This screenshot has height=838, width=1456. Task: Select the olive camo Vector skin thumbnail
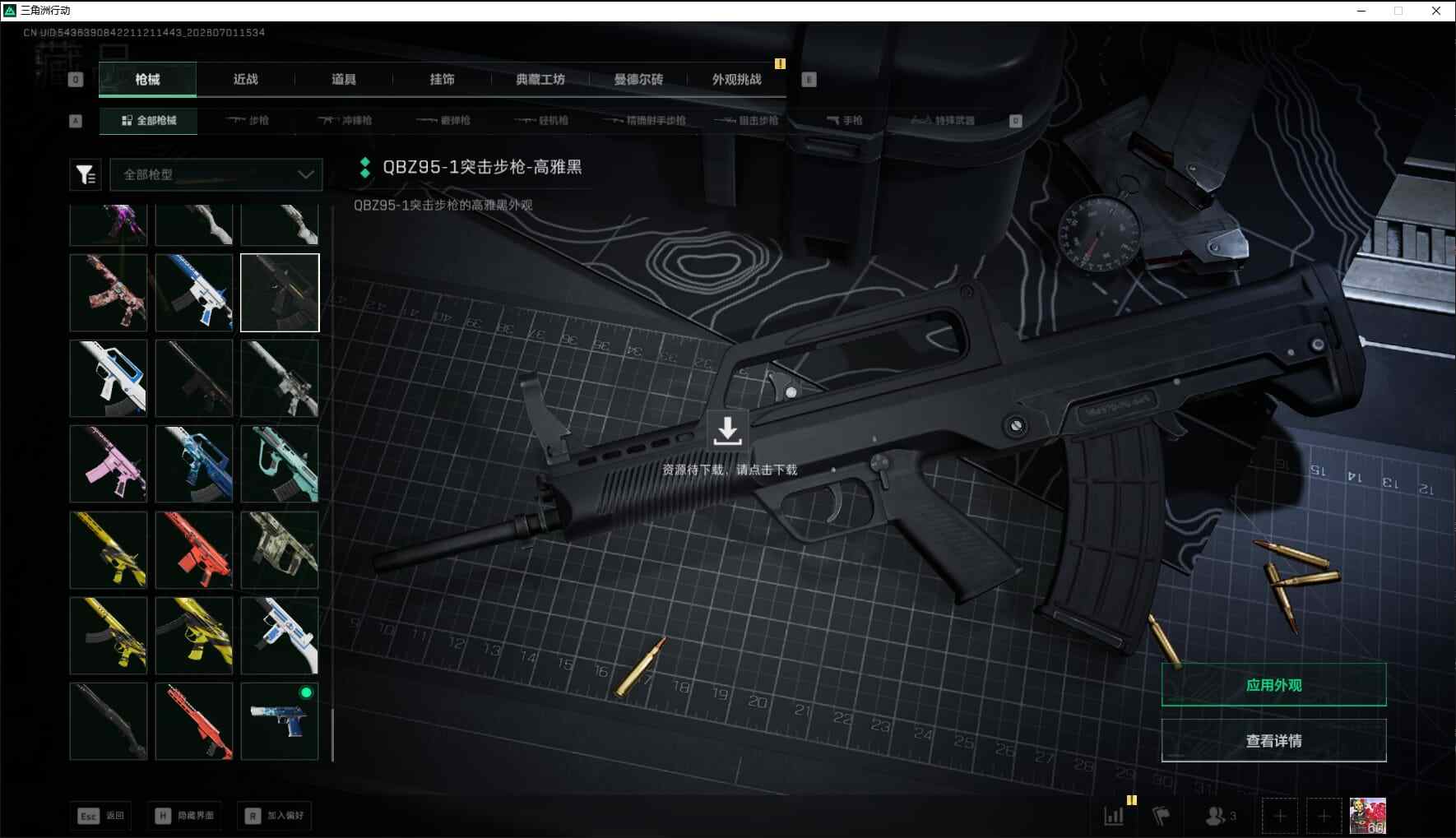280,549
